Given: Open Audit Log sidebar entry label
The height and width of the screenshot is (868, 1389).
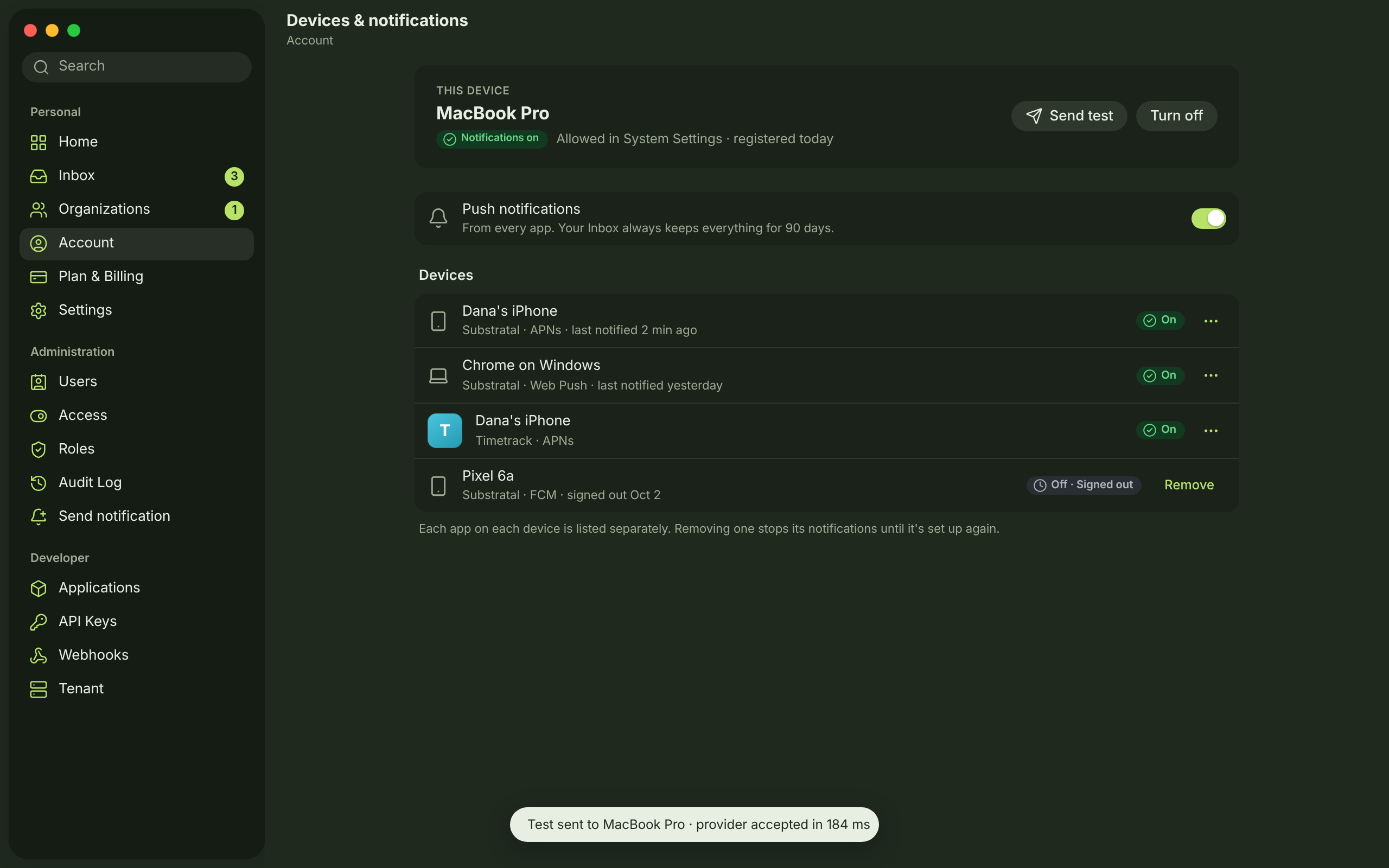Looking at the screenshot, I should tap(90, 483).
